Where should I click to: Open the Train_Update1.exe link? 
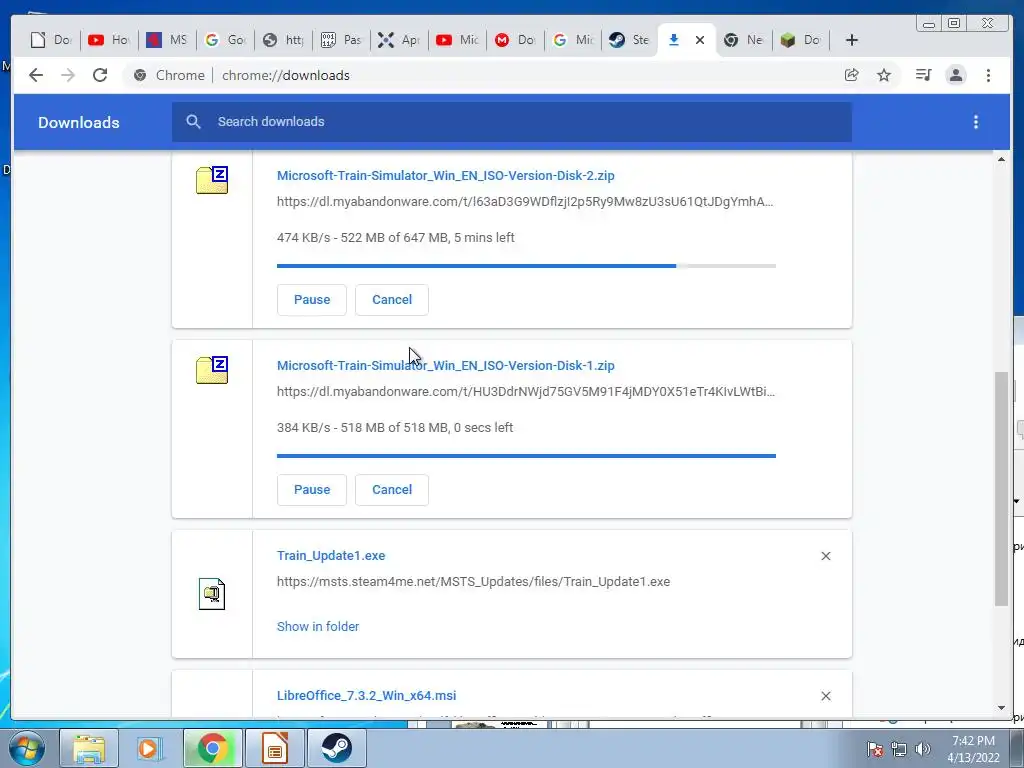pos(331,556)
